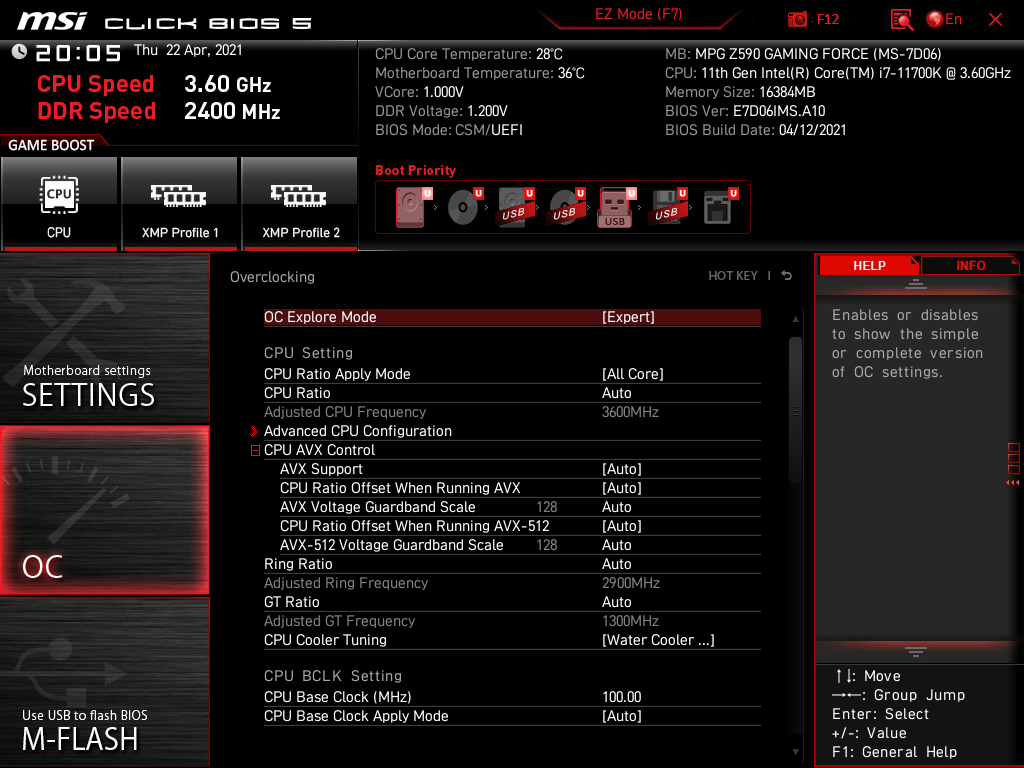Screen dimensions: 1024x768
Task: Close the BIOS with the X icon
Action: coord(995,20)
